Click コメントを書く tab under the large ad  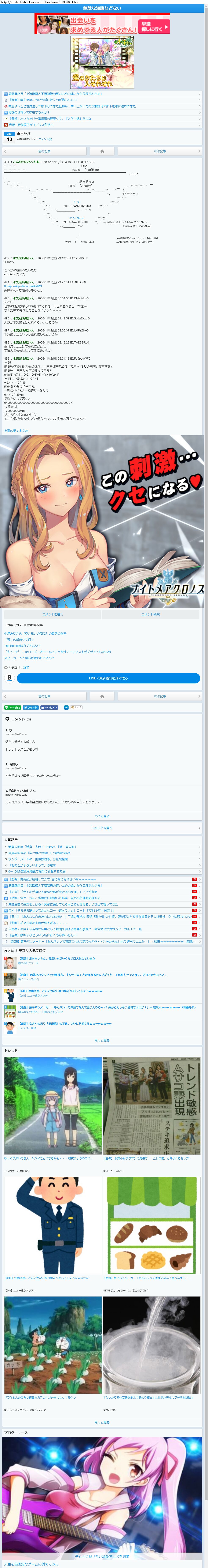click(52, 614)
